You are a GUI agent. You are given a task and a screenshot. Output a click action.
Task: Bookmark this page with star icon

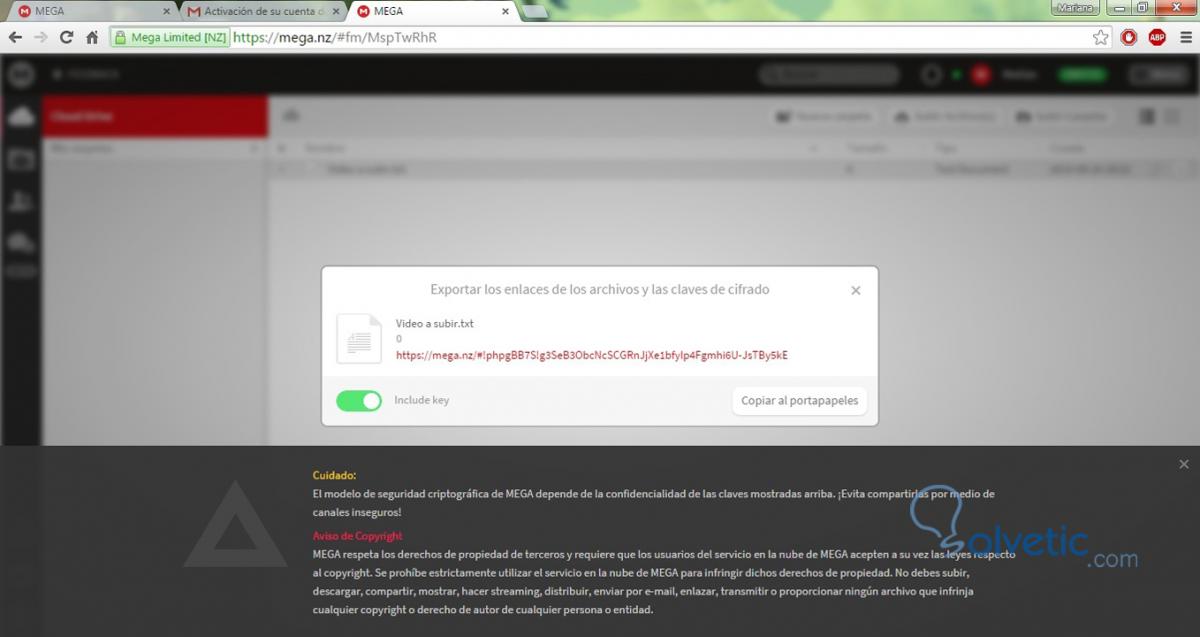point(1101,38)
